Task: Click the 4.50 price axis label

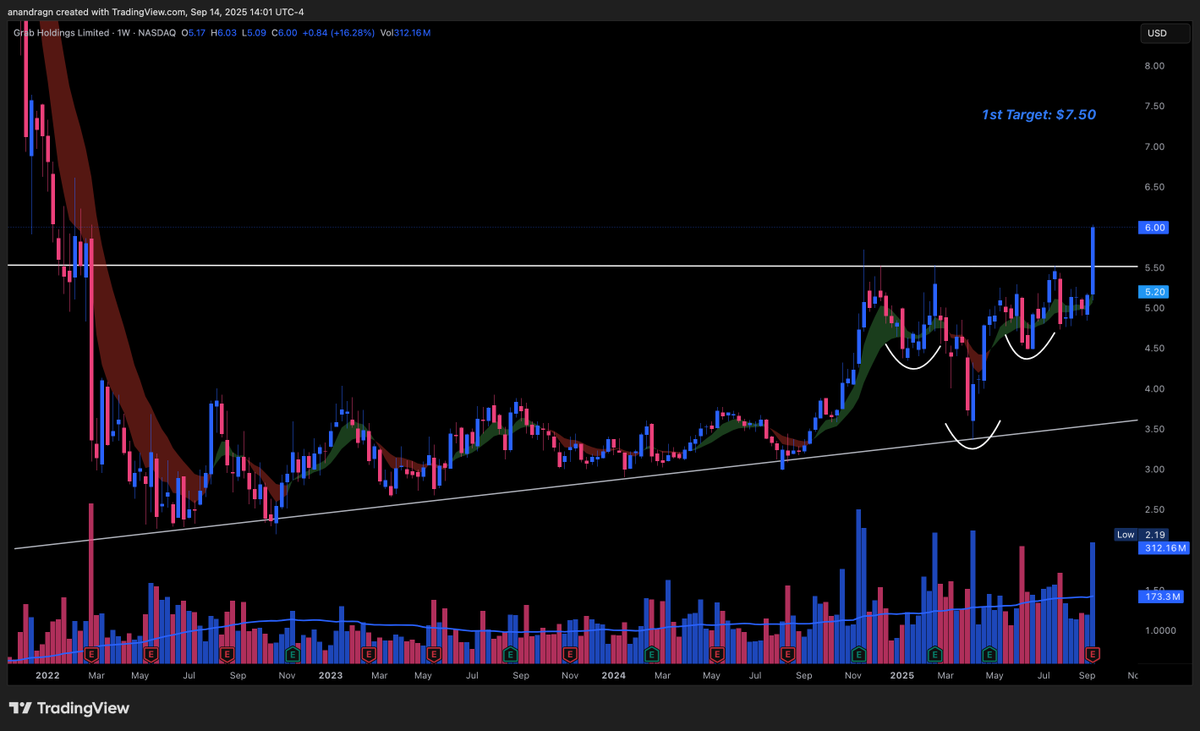Action: pyautogui.click(x=1154, y=348)
